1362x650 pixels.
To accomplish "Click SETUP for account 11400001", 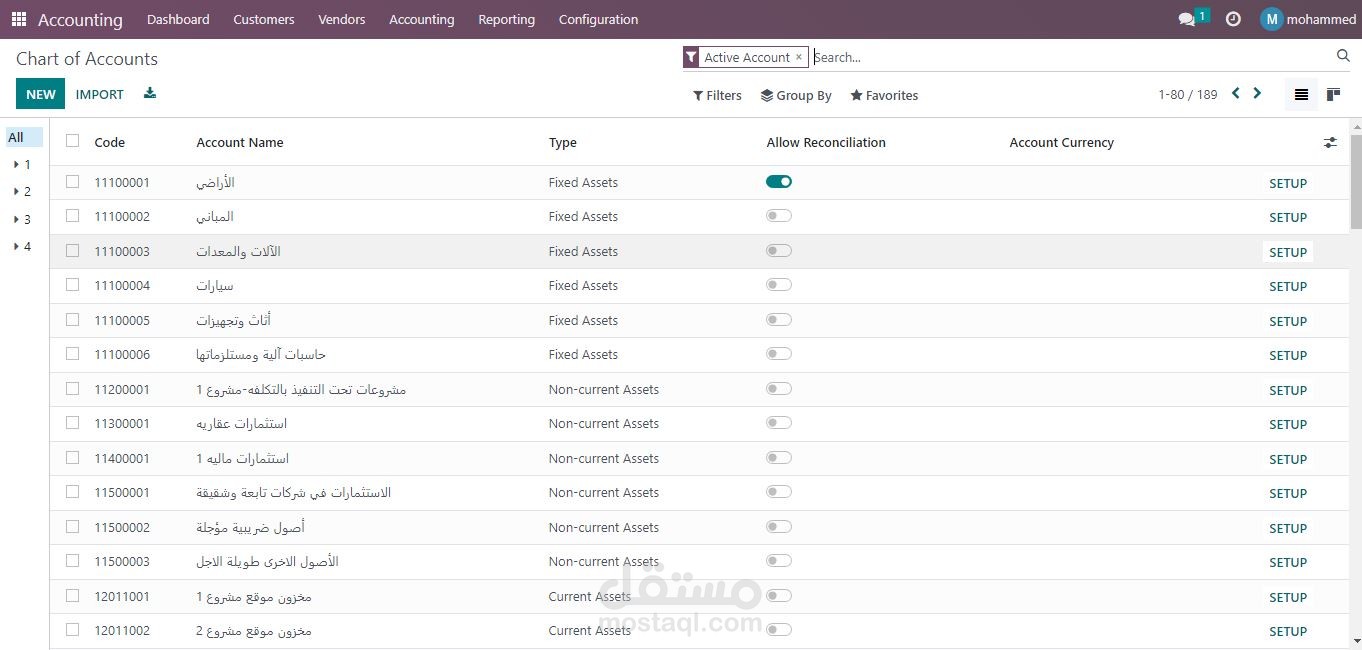I will [x=1288, y=459].
